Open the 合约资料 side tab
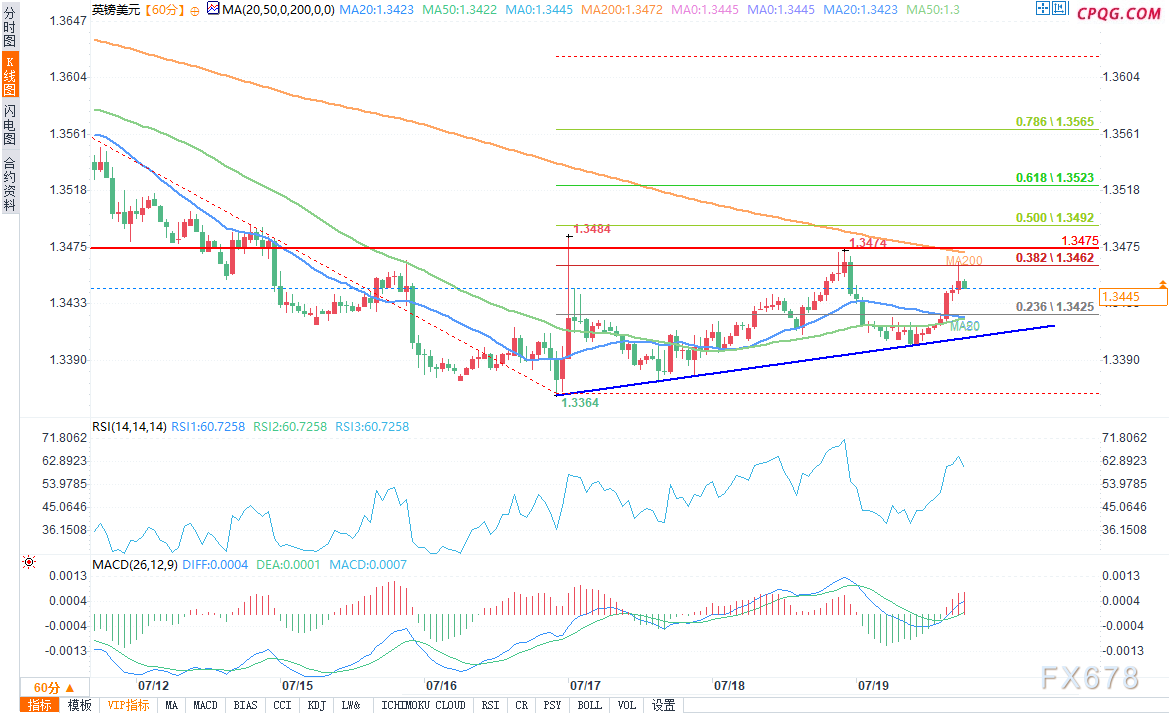 10,183
